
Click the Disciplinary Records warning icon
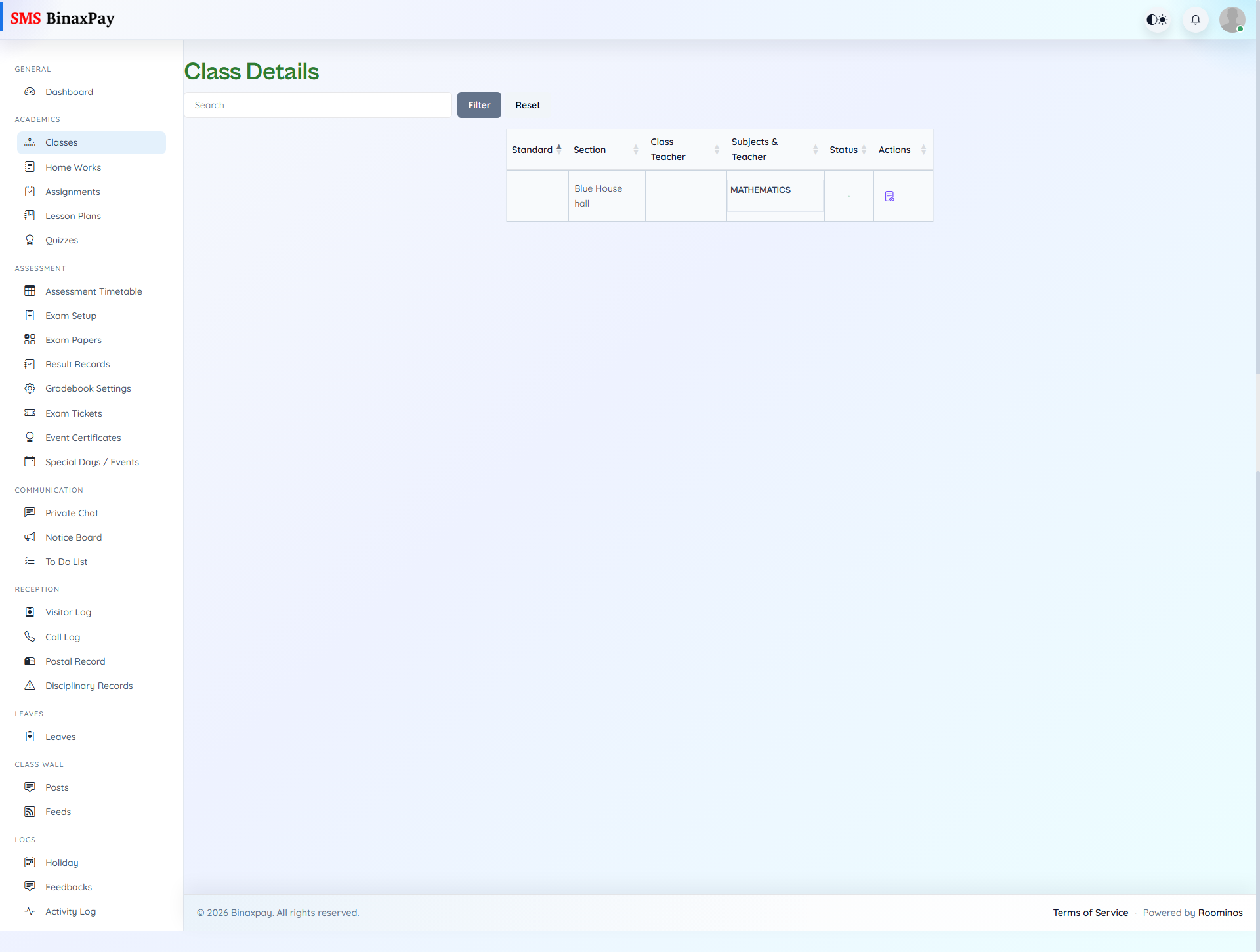[30, 685]
